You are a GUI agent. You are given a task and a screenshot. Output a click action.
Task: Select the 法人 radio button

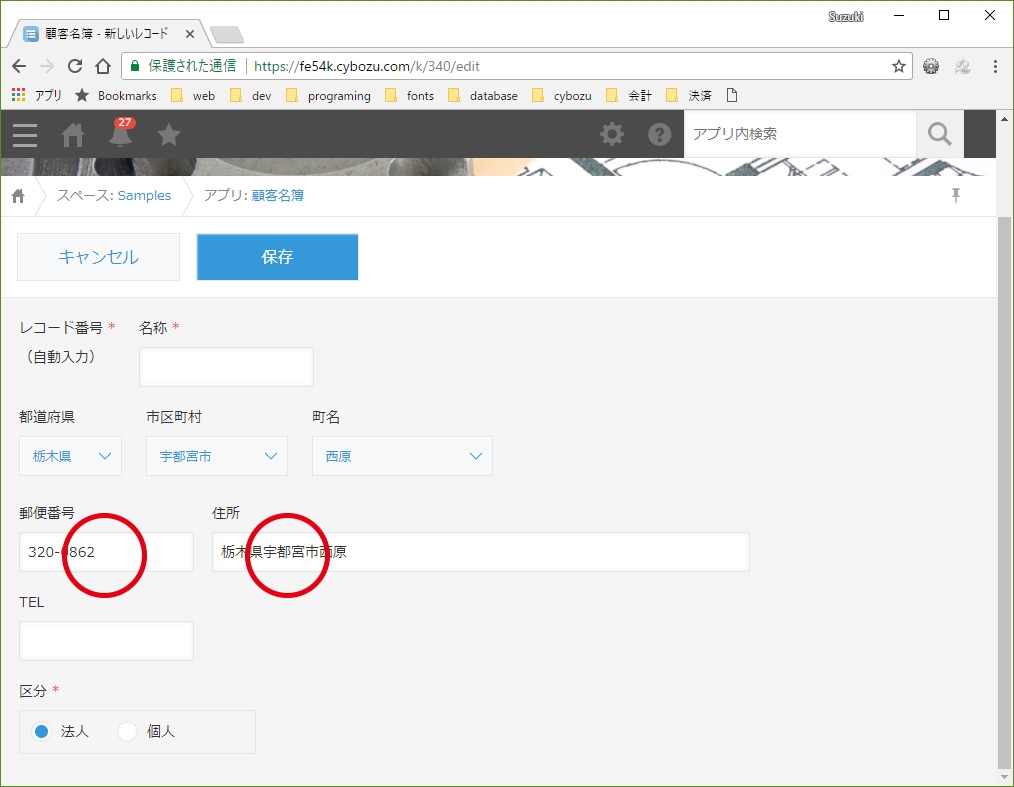pyautogui.click(x=42, y=731)
